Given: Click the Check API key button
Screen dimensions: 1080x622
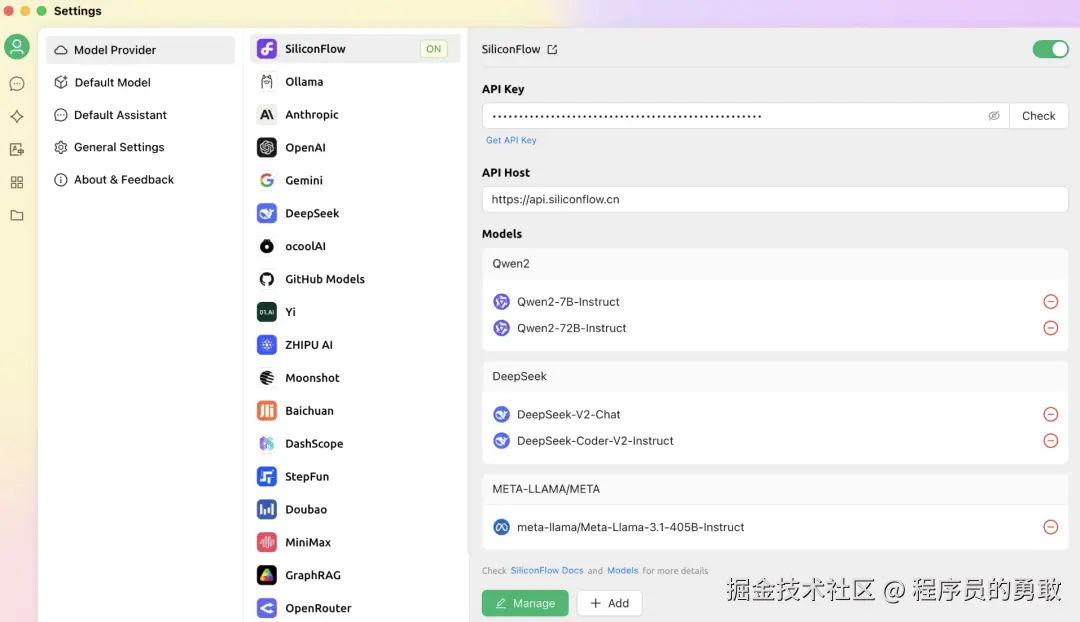Looking at the screenshot, I should pyautogui.click(x=1038, y=116).
